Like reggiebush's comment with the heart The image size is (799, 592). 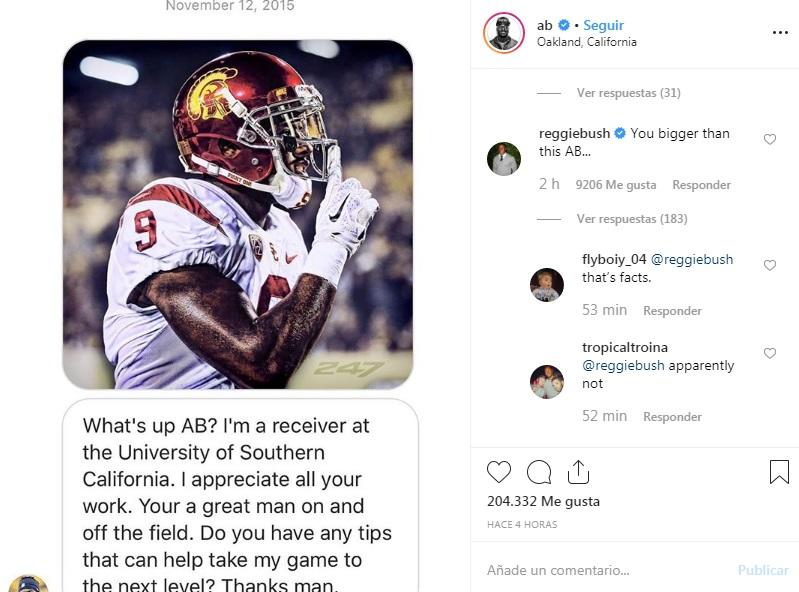point(770,140)
